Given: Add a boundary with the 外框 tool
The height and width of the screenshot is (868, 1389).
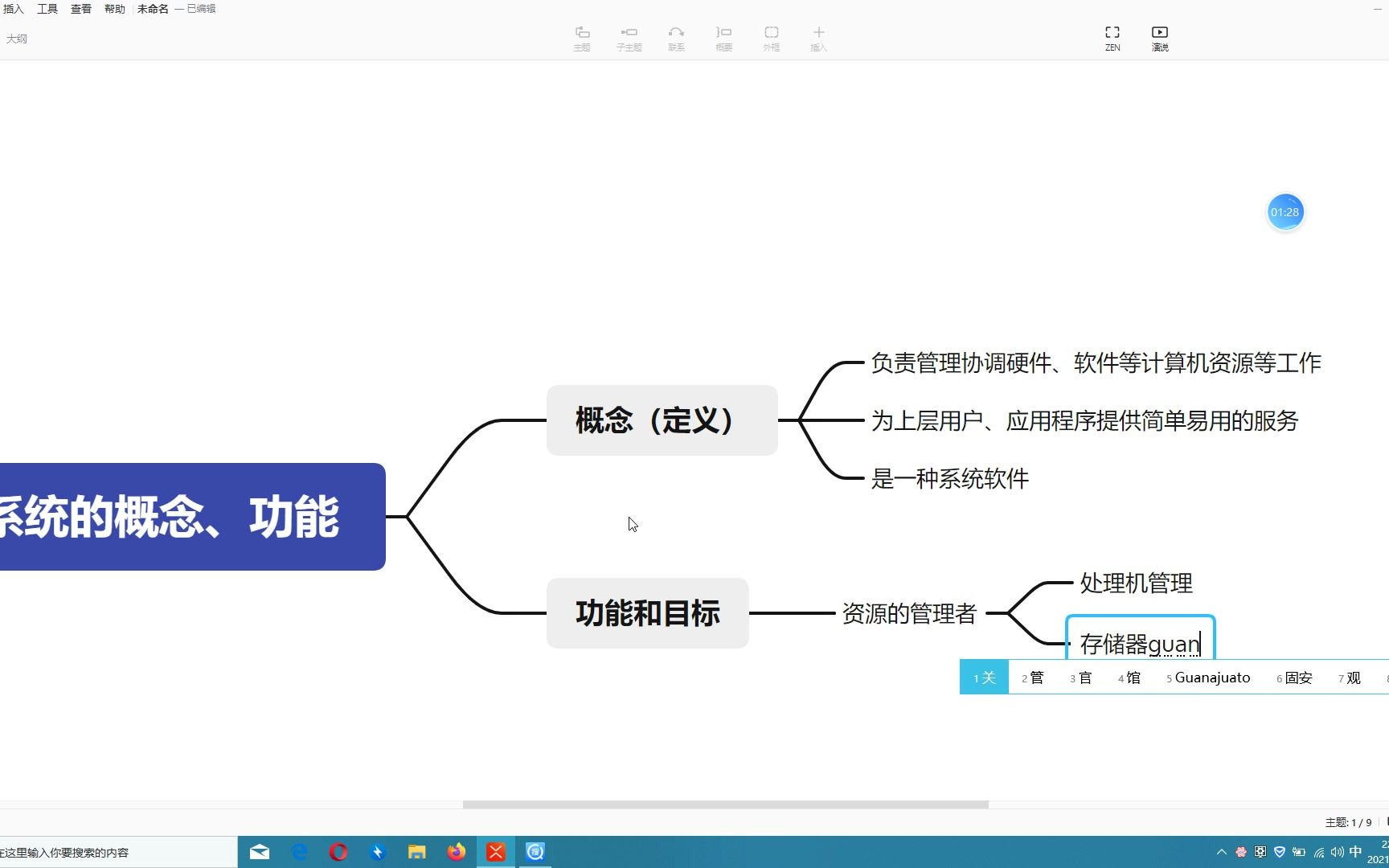Looking at the screenshot, I should coord(771,38).
